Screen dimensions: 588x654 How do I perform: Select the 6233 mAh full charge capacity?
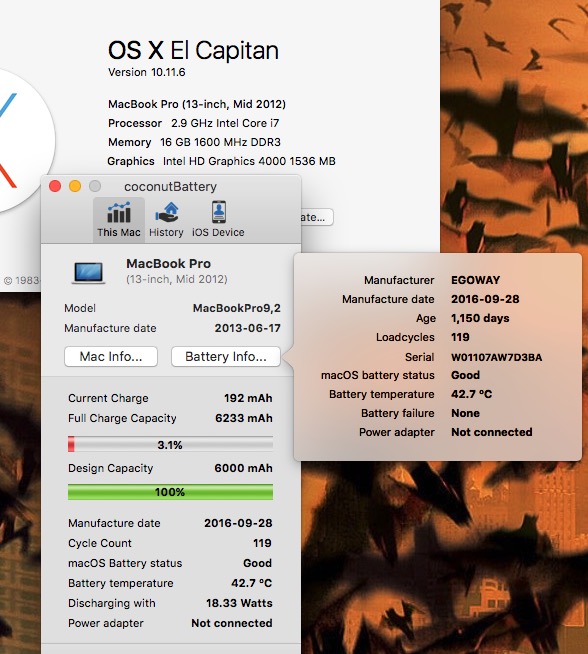tap(244, 418)
